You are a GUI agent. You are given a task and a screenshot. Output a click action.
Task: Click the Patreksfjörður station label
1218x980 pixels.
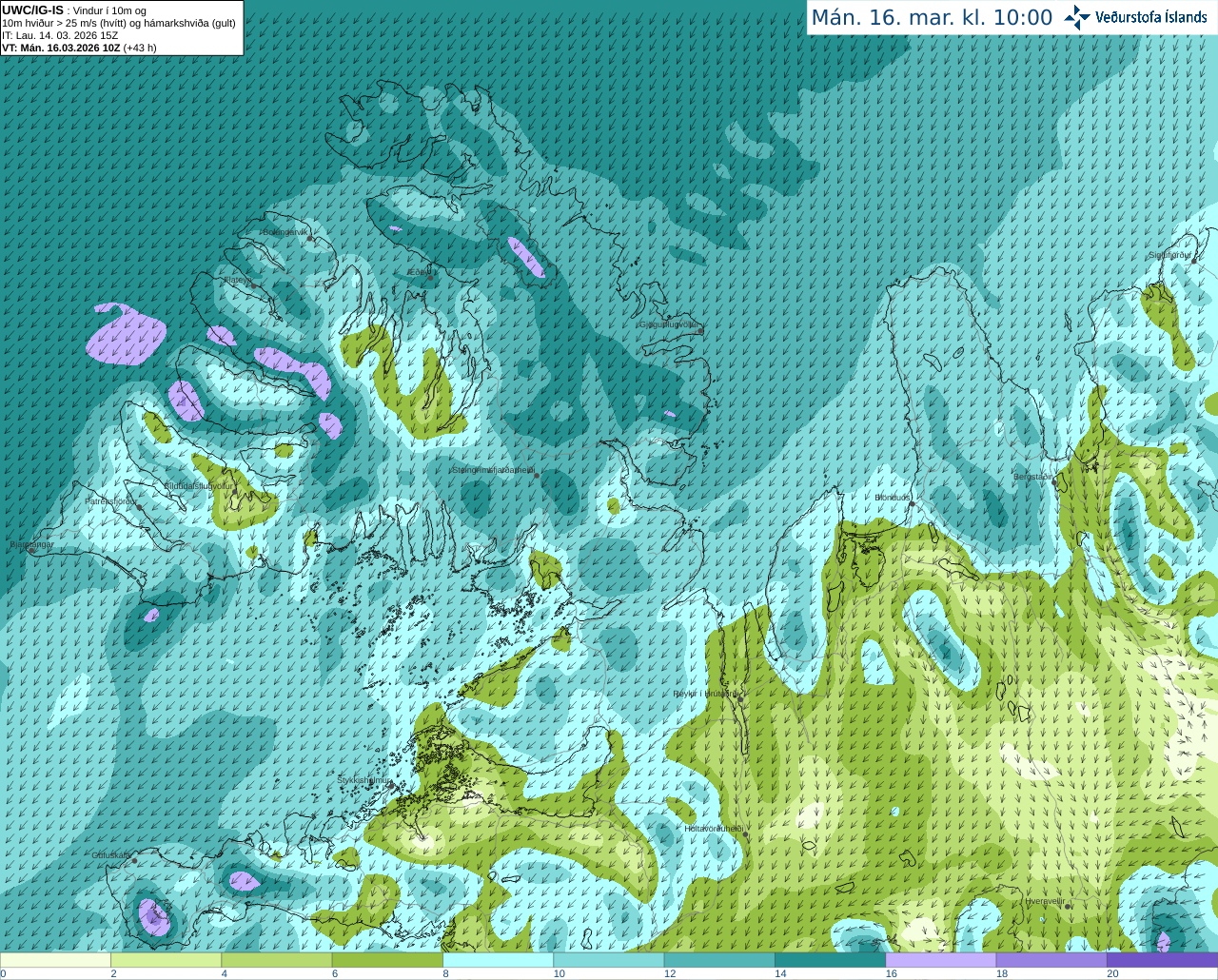click(x=110, y=500)
